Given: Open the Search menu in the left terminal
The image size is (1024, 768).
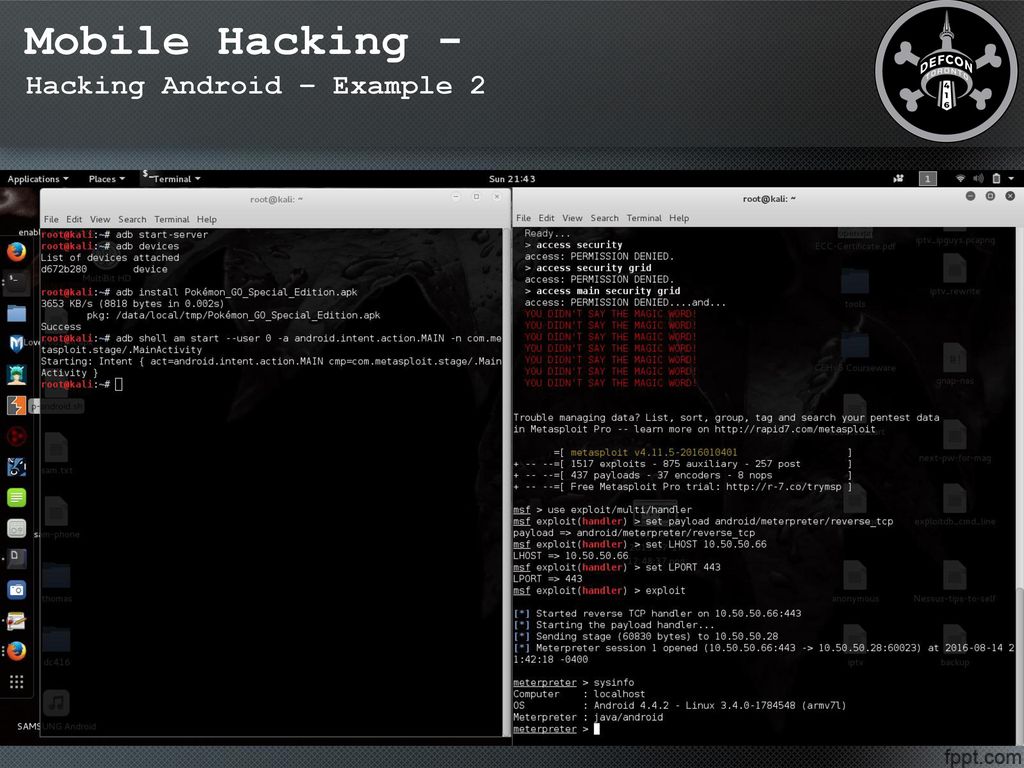Looking at the screenshot, I should tap(132, 219).
